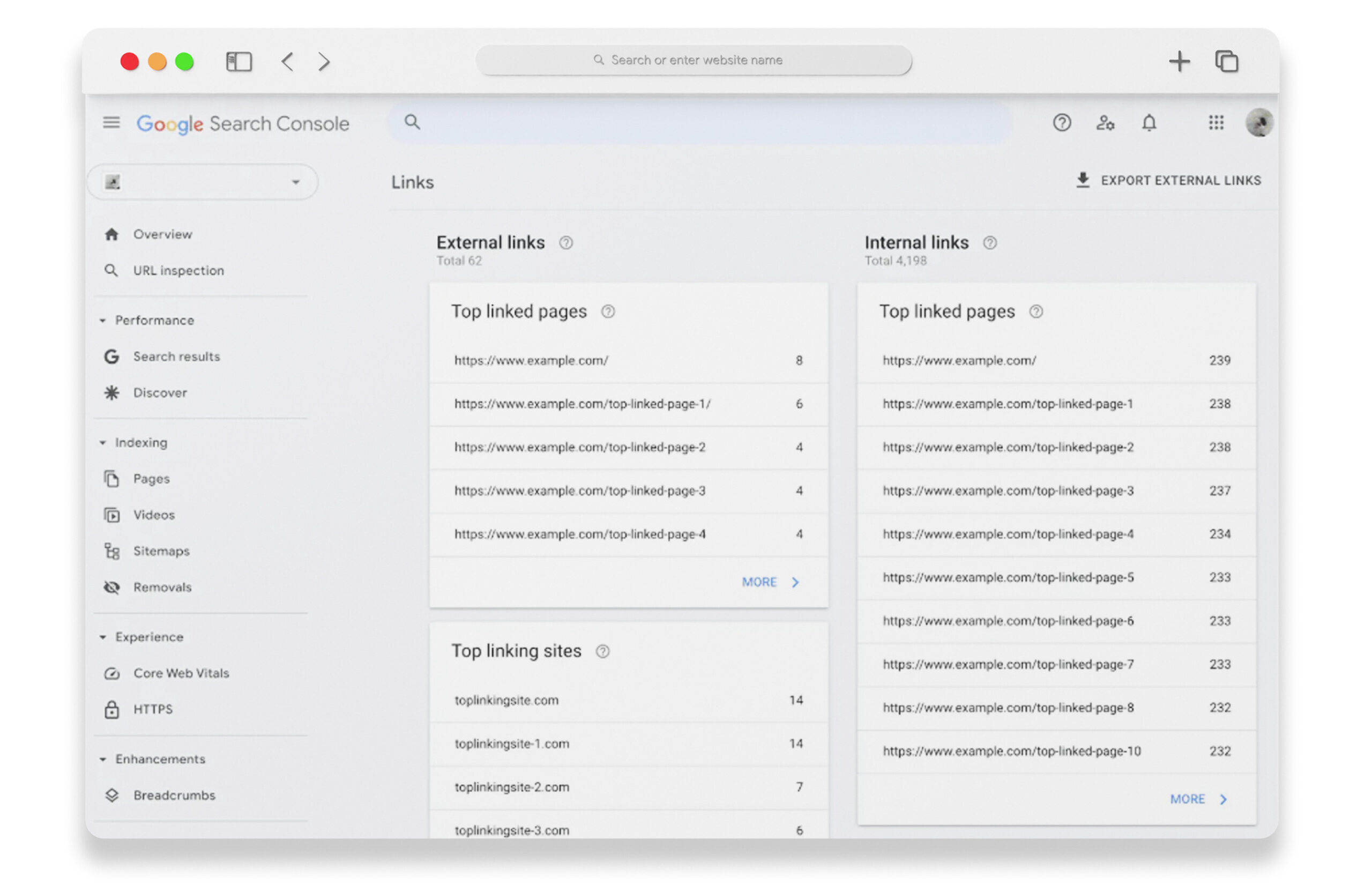Open the Help question mark icon
This screenshot has height=884, width=1372.
point(1062,123)
